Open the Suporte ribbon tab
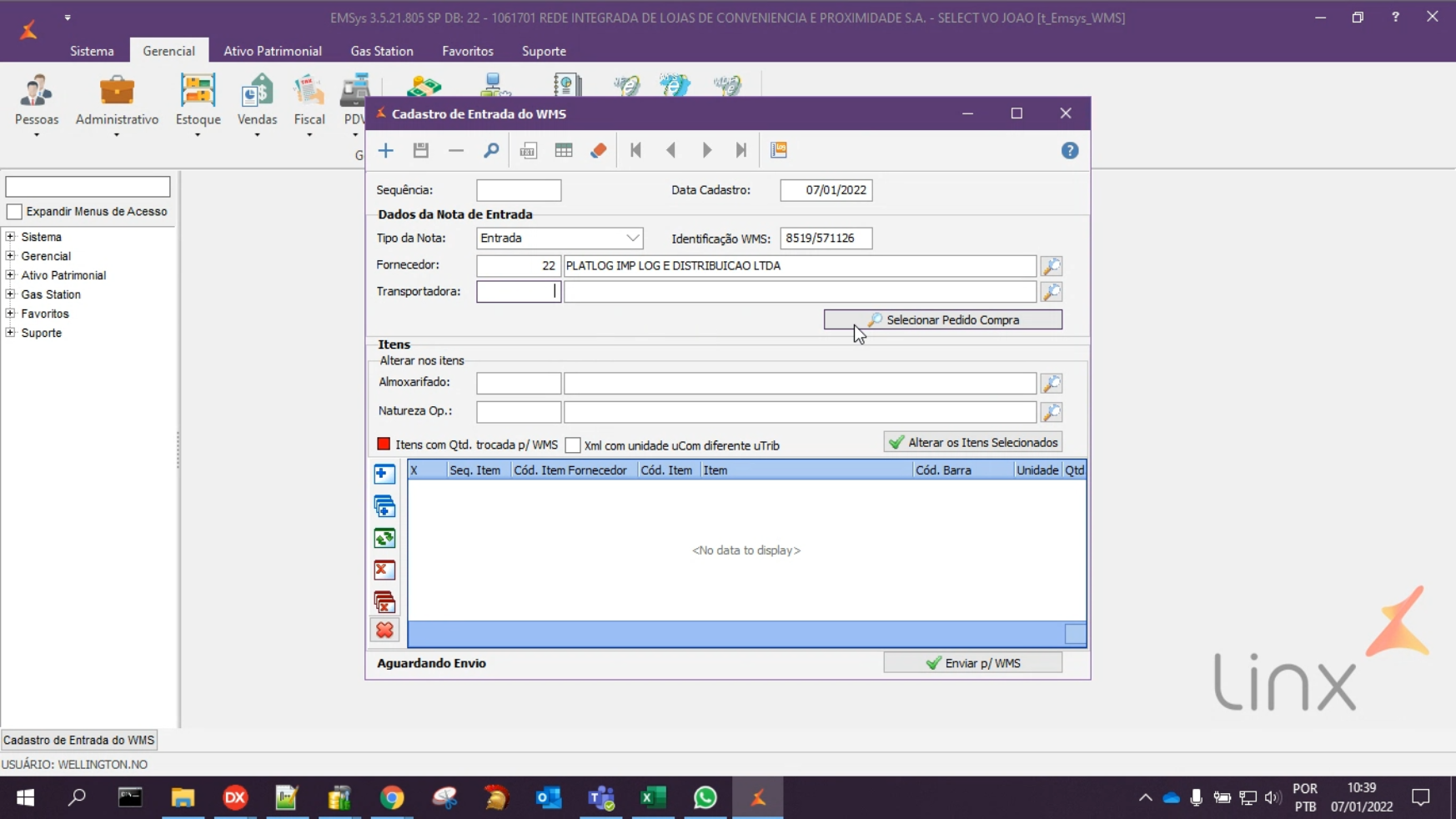Viewport: 1456px width, 819px height. (x=544, y=51)
